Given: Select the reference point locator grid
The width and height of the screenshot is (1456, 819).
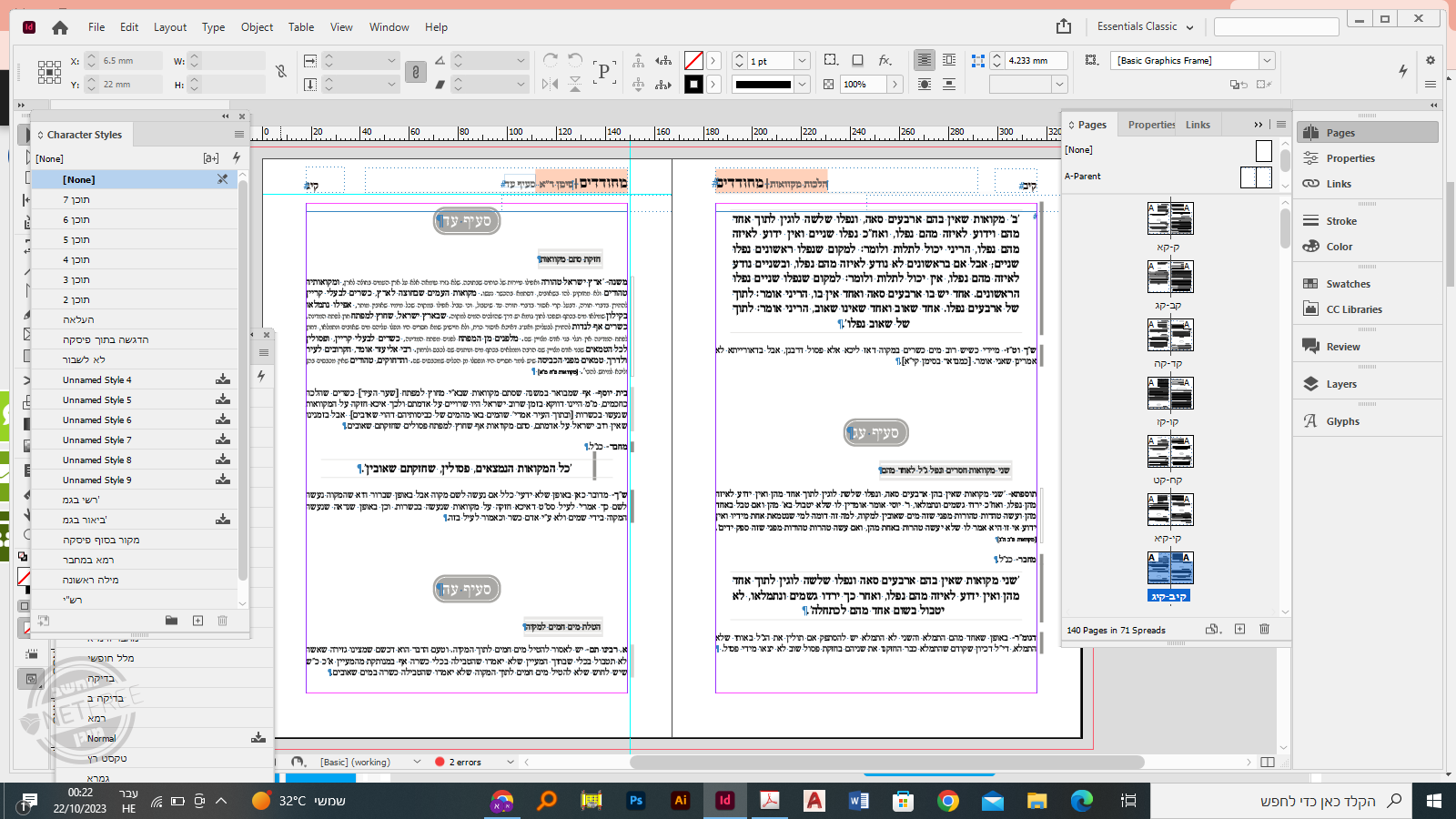Looking at the screenshot, I should tap(49, 72).
